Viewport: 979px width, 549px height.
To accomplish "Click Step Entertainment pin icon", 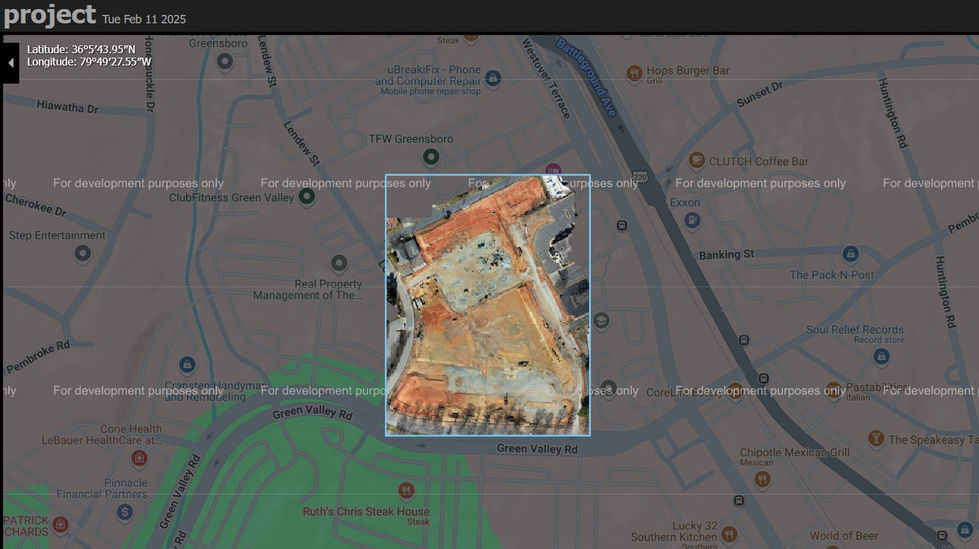I will pos(82,254).
